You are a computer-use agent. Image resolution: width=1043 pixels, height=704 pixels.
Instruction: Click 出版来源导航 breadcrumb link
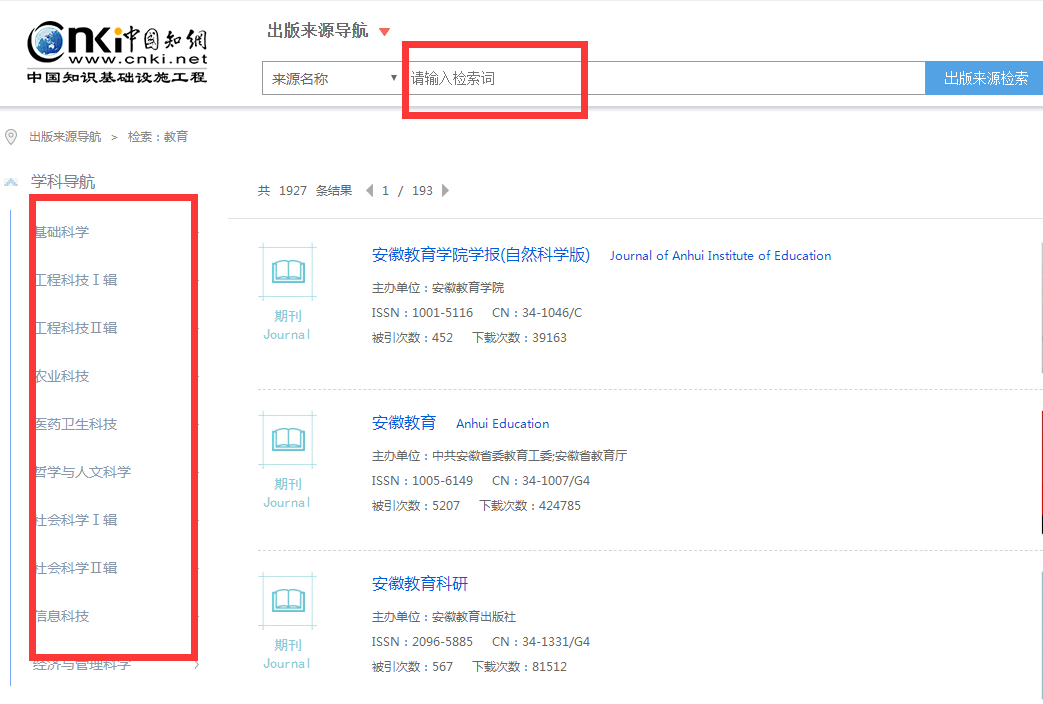65,137
